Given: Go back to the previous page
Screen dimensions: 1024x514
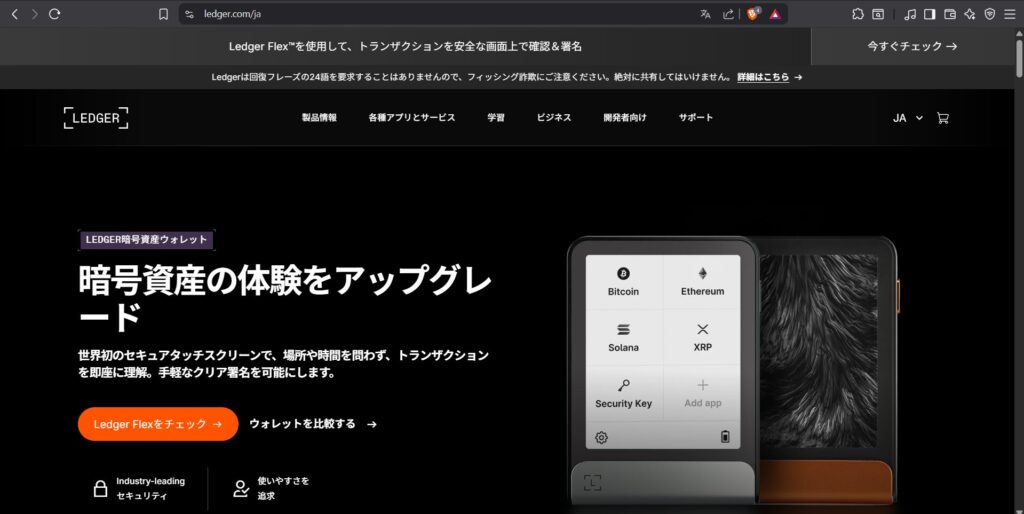Looking at the screenshot, I should click(x=14, y=14).
